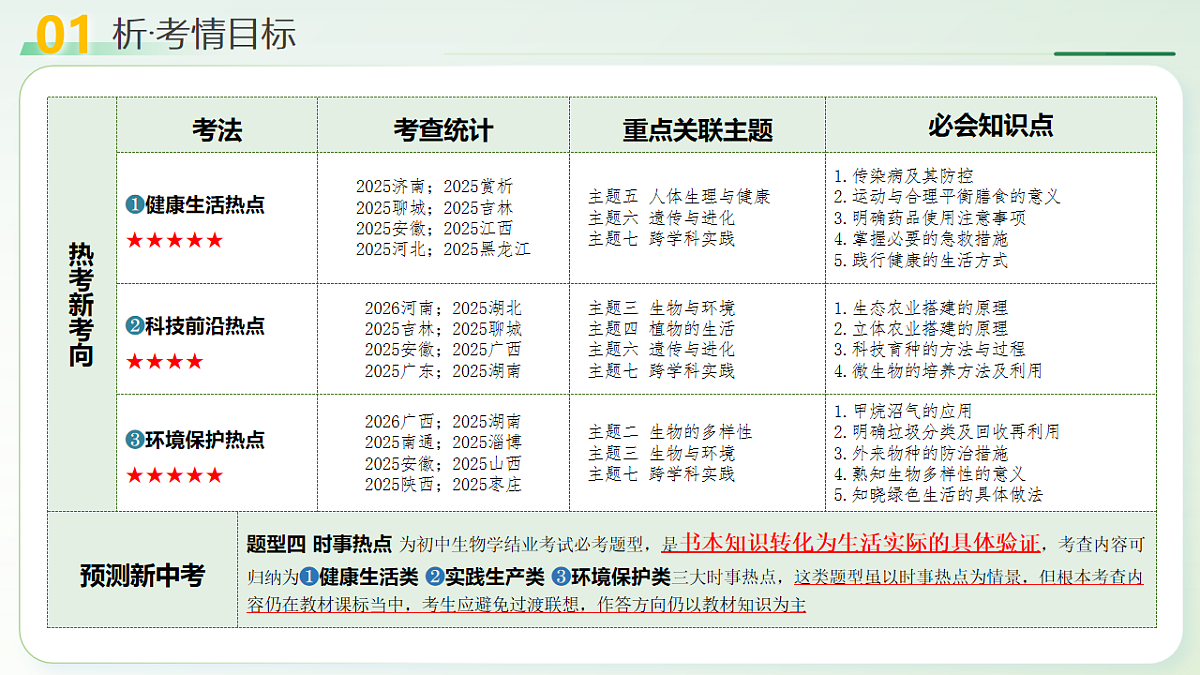The height and width of the screenshot is (675, 1200).
Task: Click '2.立体农业搭建的原理'
Action: tap(921, 329)
